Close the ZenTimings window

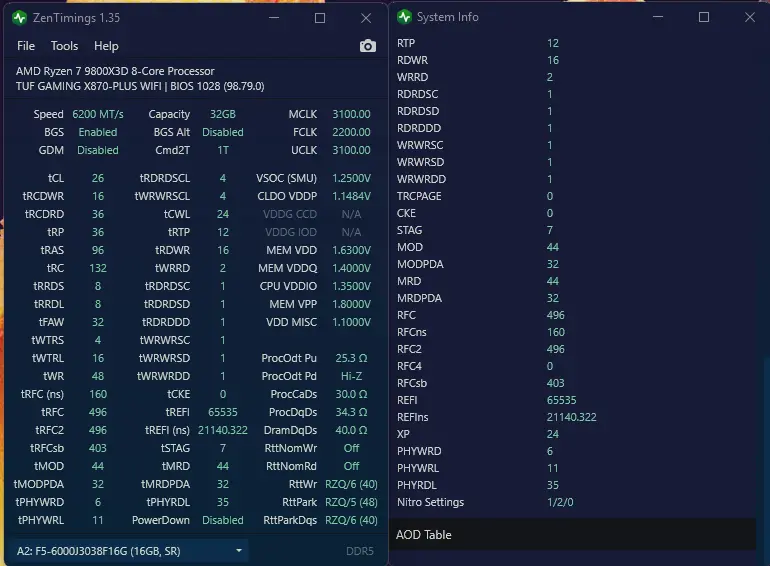click(366, 18)
